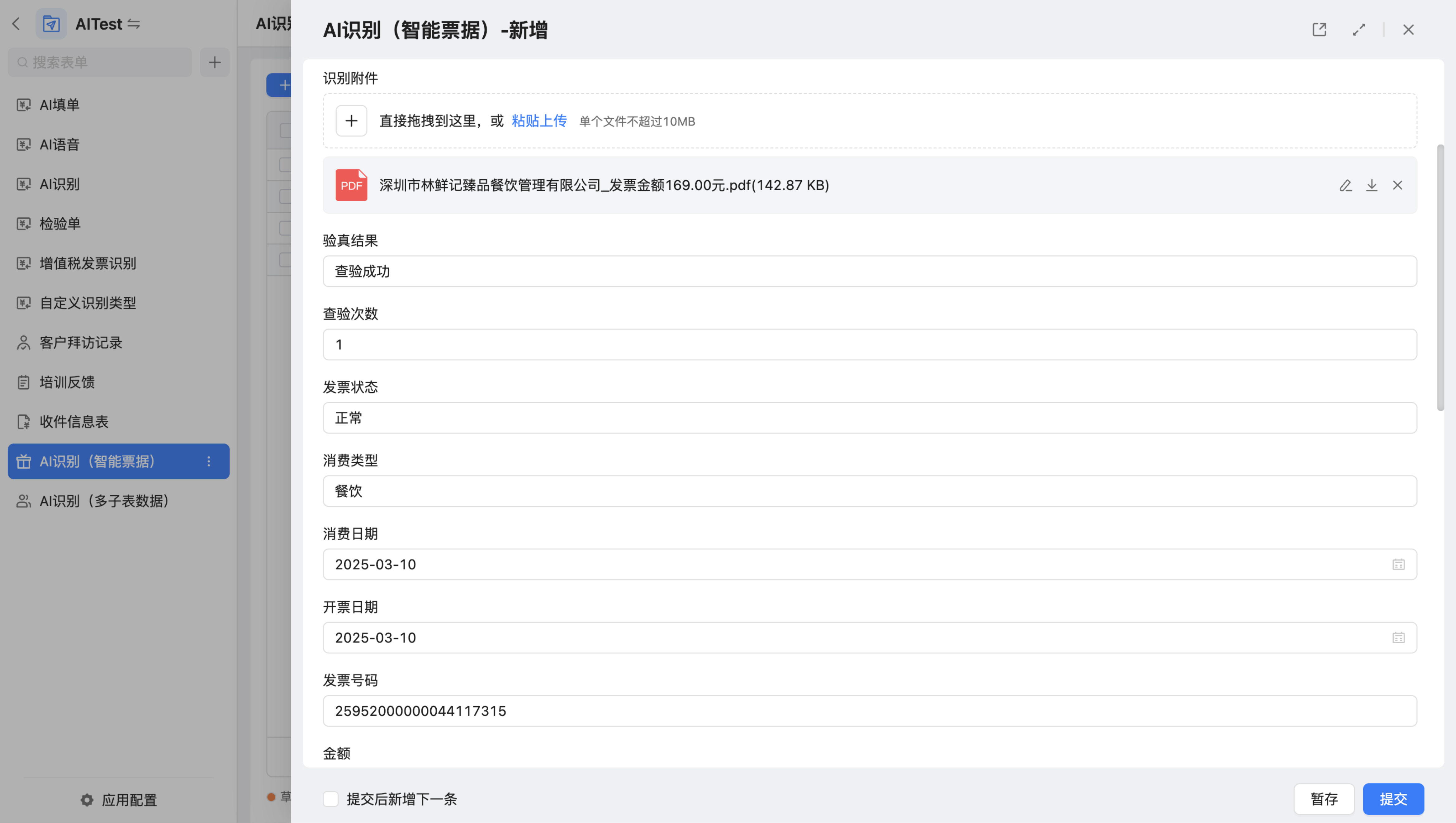1456x823 pixels.
Task: Go back with the left arrow
Action: [x=16, y=24]
